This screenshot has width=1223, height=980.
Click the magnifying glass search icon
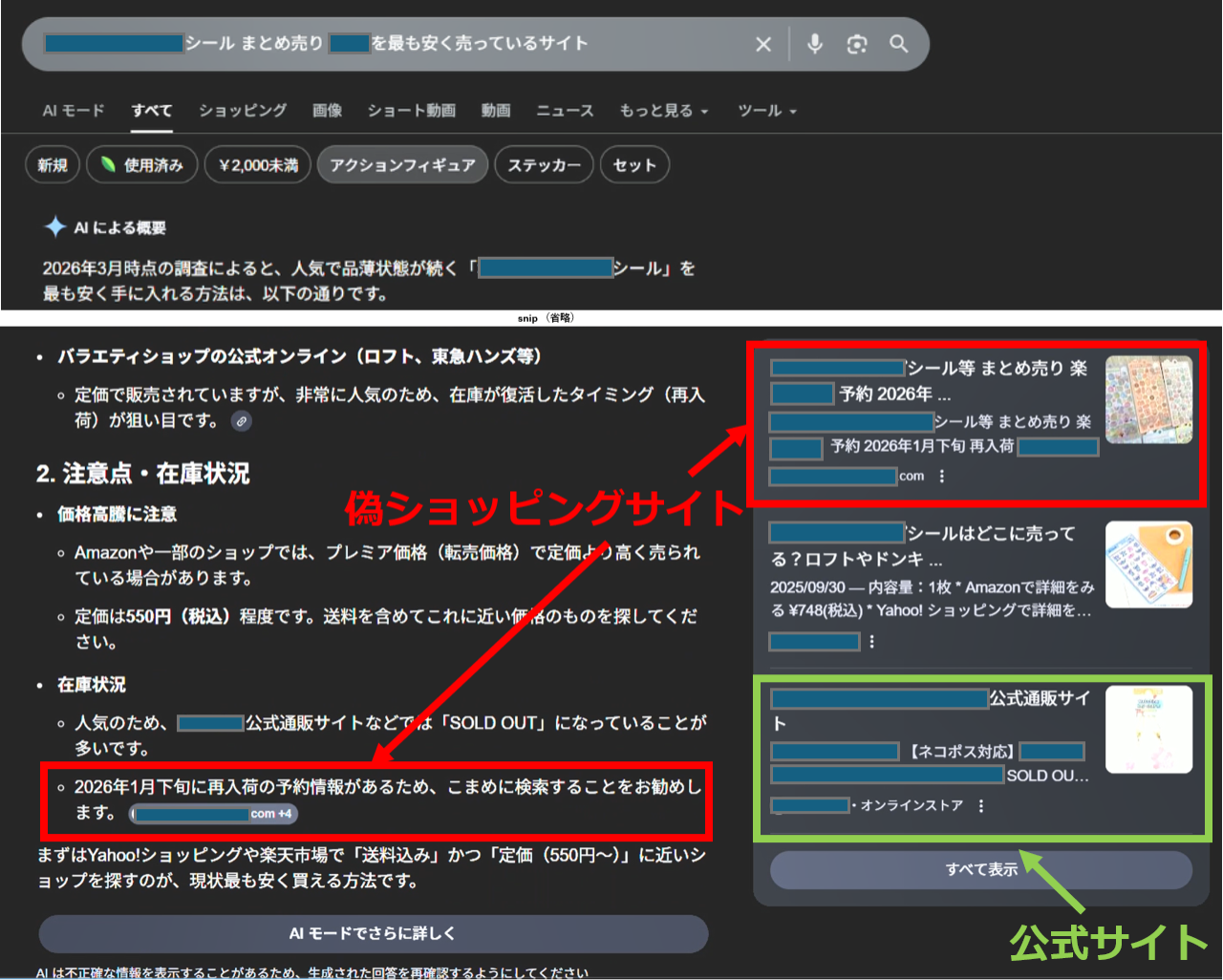click(x=898, y=44)
